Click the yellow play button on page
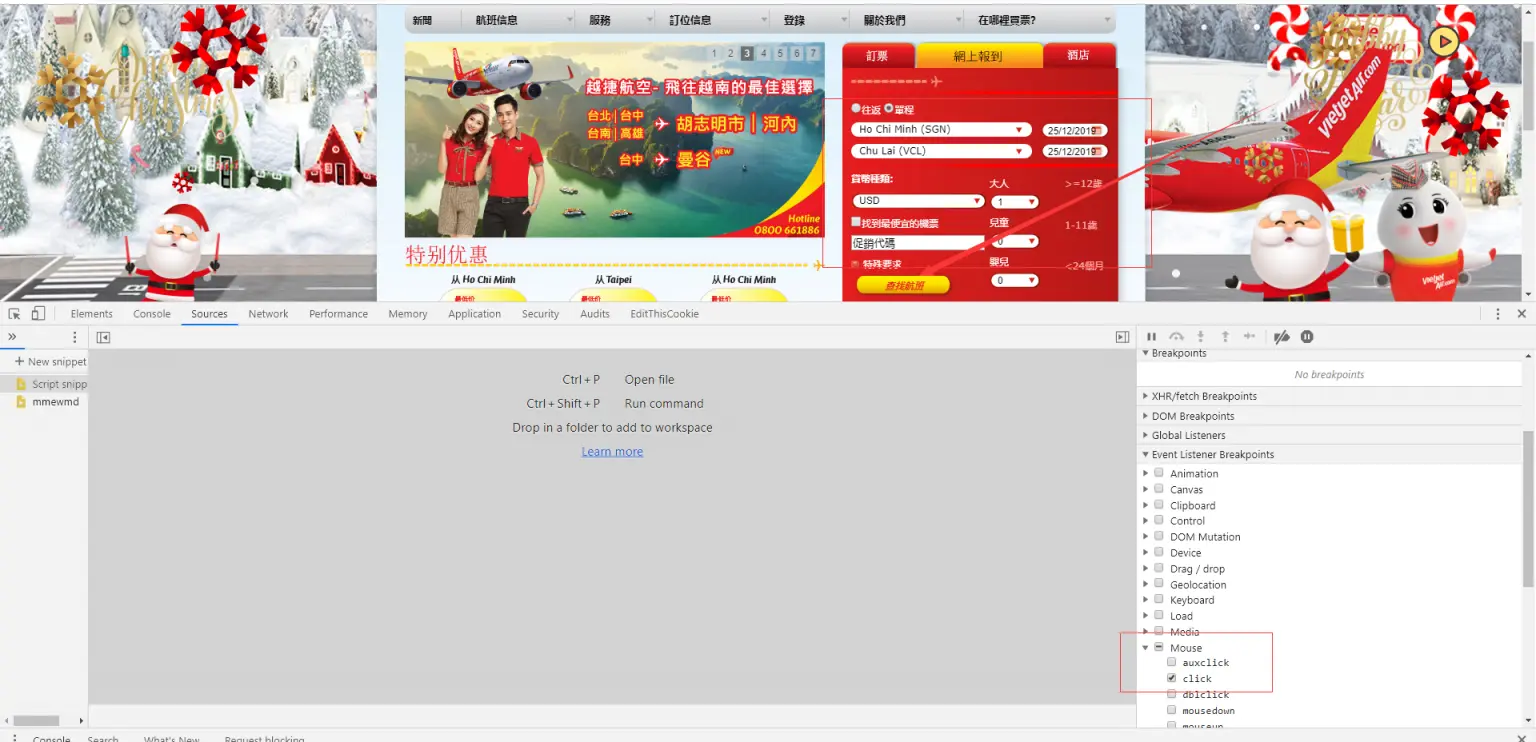 [1443, 41]
